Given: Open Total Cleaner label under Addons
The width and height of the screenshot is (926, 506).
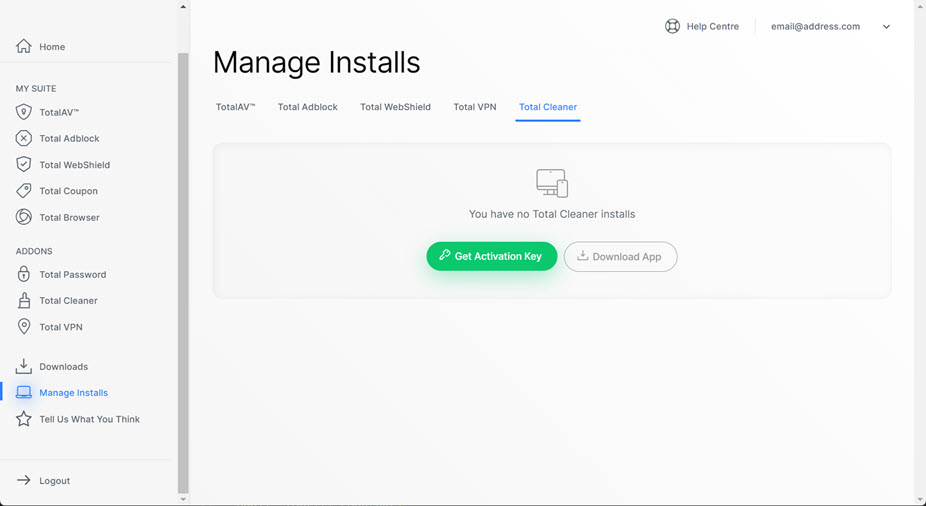Looking at the screenshot, I should [69, 301].
